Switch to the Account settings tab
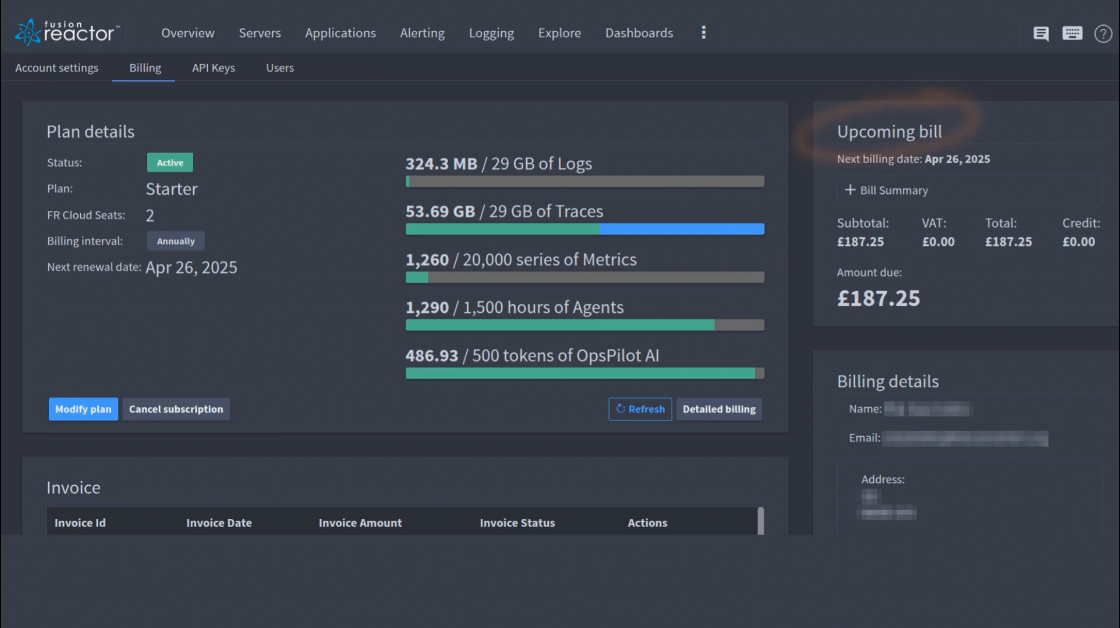This screenshot has height=628, width=1120. tap(56, 68)
